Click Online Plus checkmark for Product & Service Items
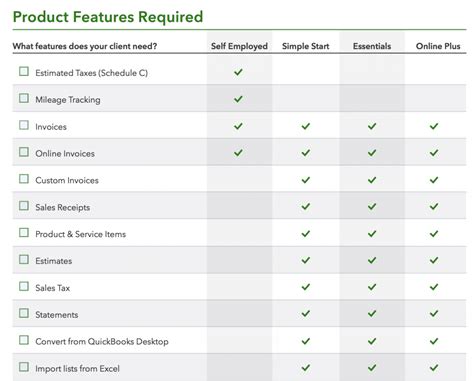 (x=434, y=234)
